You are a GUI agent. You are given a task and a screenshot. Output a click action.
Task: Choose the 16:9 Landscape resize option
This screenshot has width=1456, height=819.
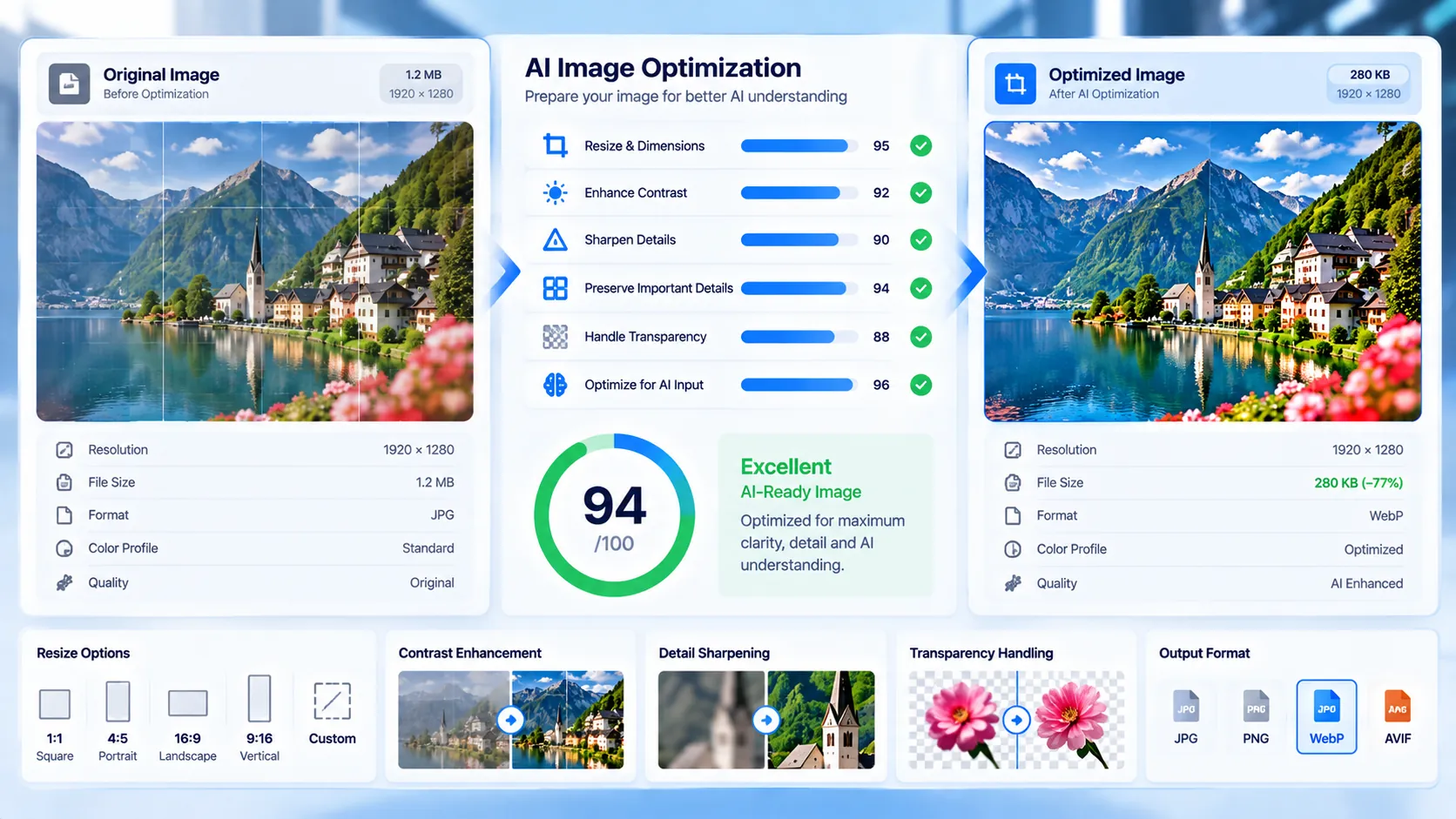[187, 725]
